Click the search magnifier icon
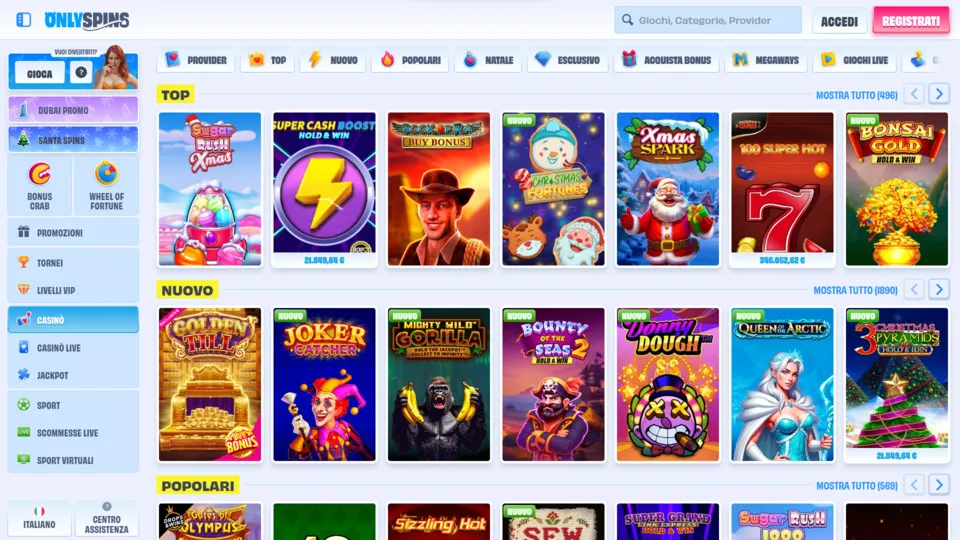 tap(627, 20)
